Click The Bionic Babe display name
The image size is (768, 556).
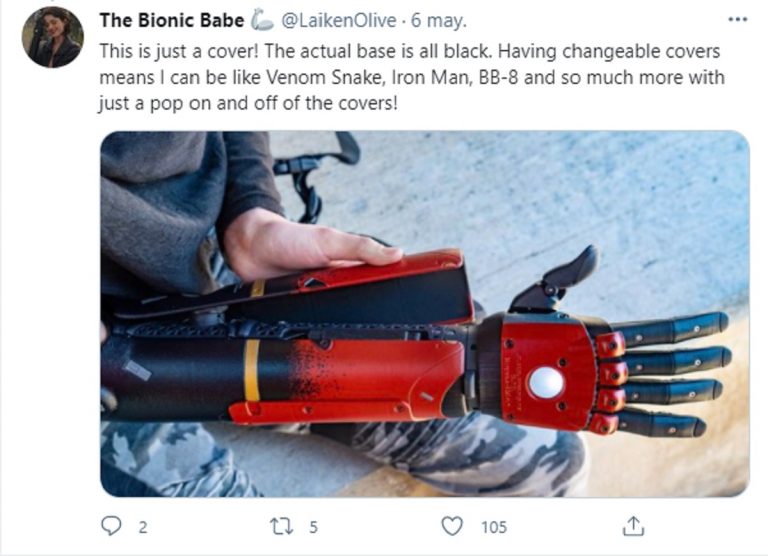coord(171,20)
